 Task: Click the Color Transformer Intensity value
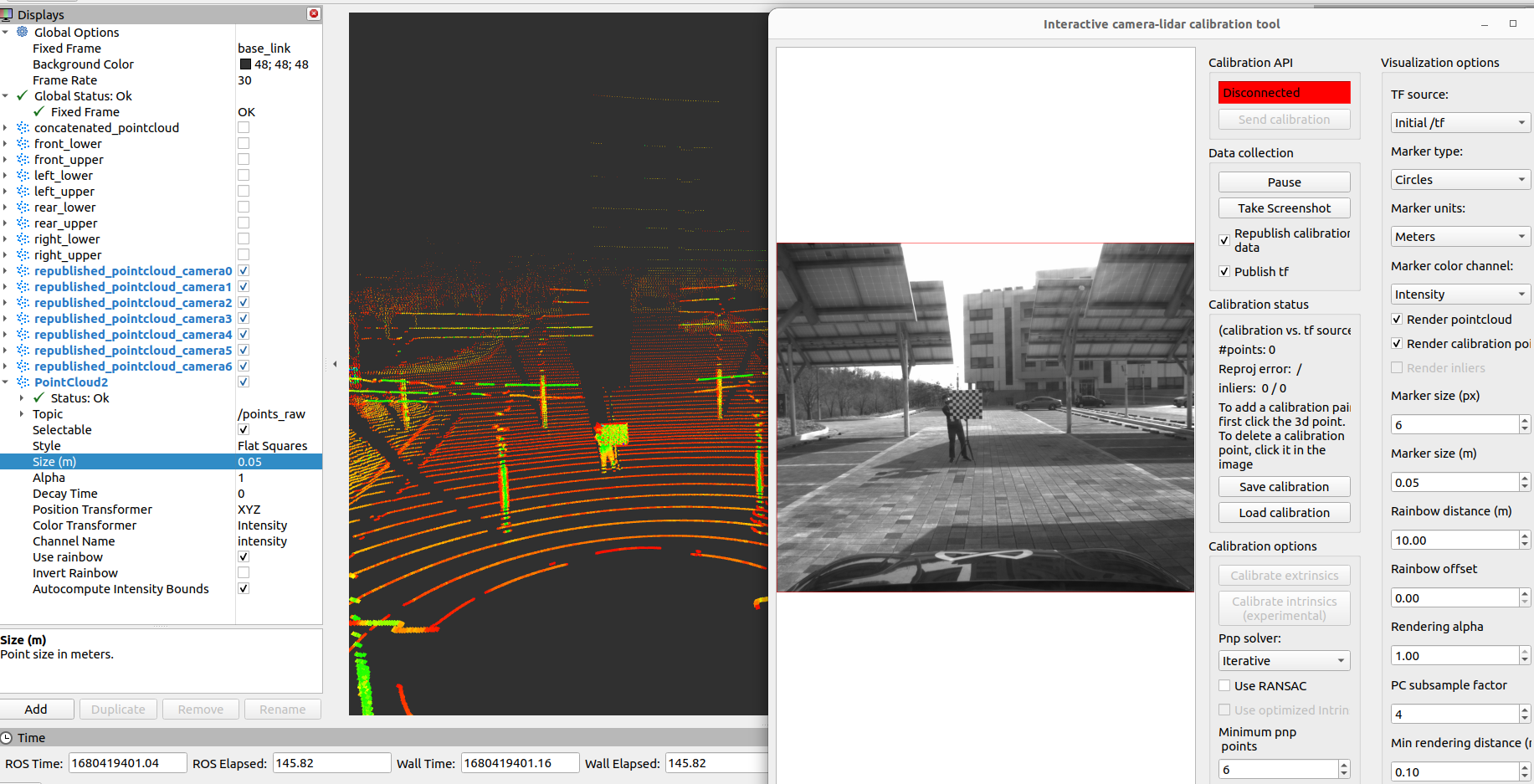262,525
